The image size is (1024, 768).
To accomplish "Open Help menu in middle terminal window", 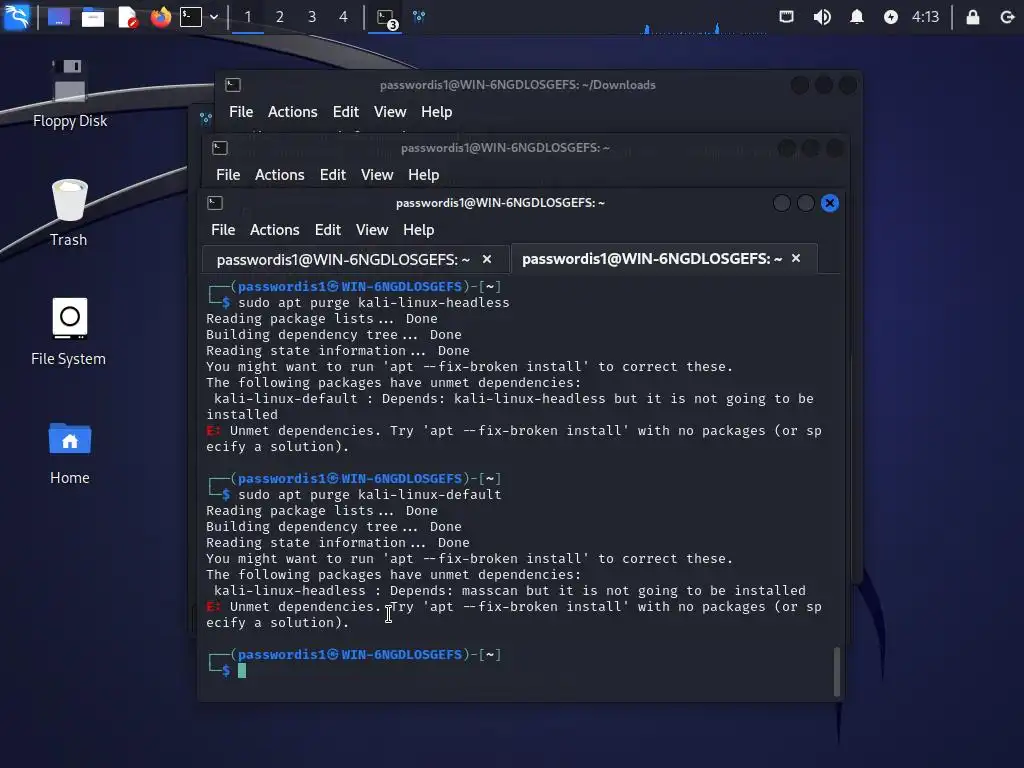I will click(x=424, y=175).
